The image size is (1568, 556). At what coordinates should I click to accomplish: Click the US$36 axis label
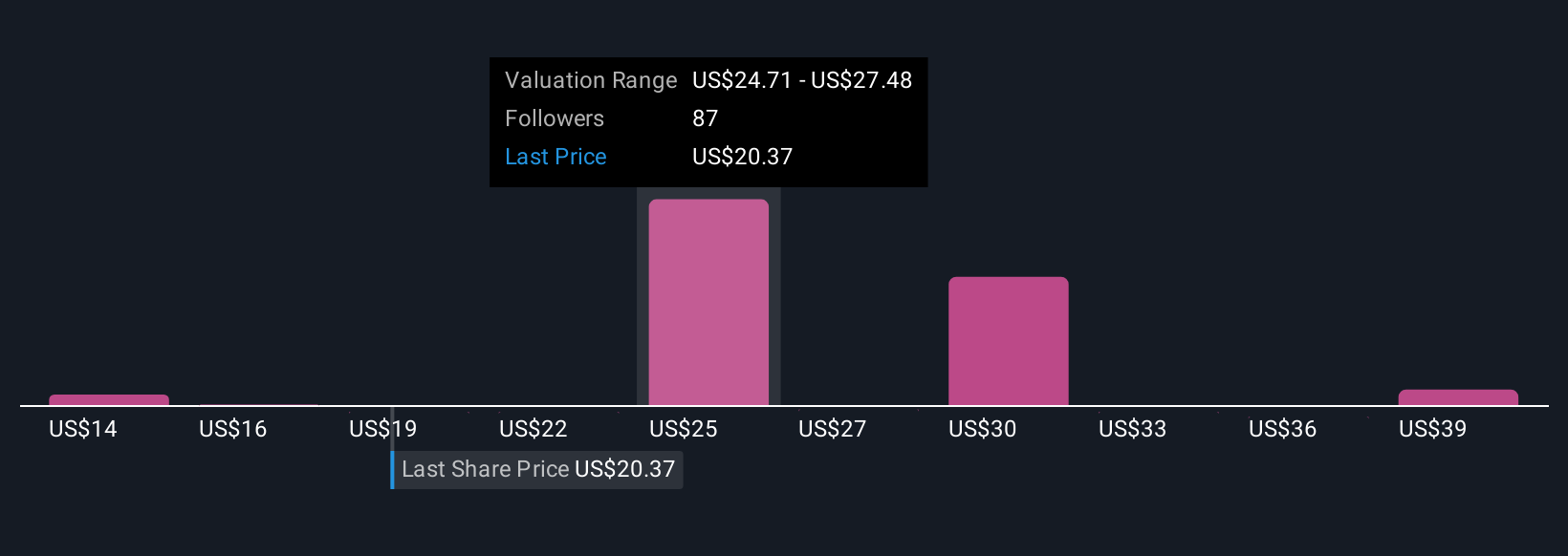coord(1283,429)
